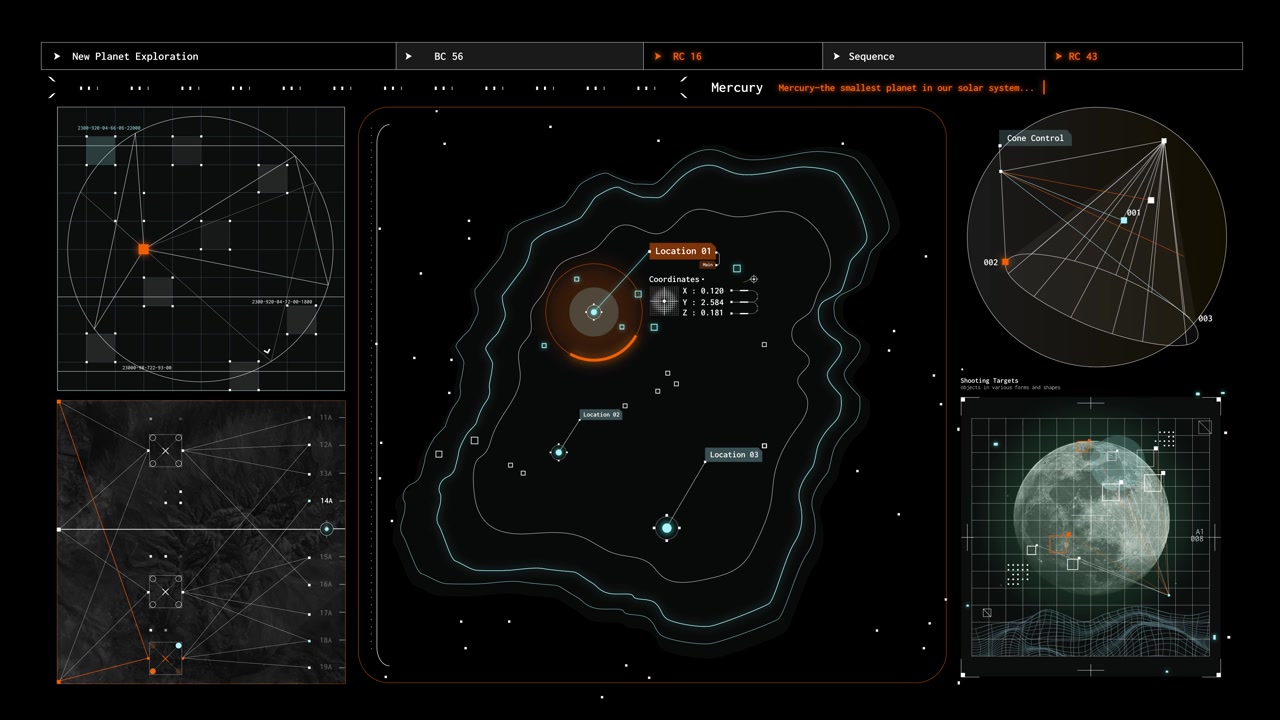
Task: Click the crossed square icon at moon panel top-right
Action: 1204,427
